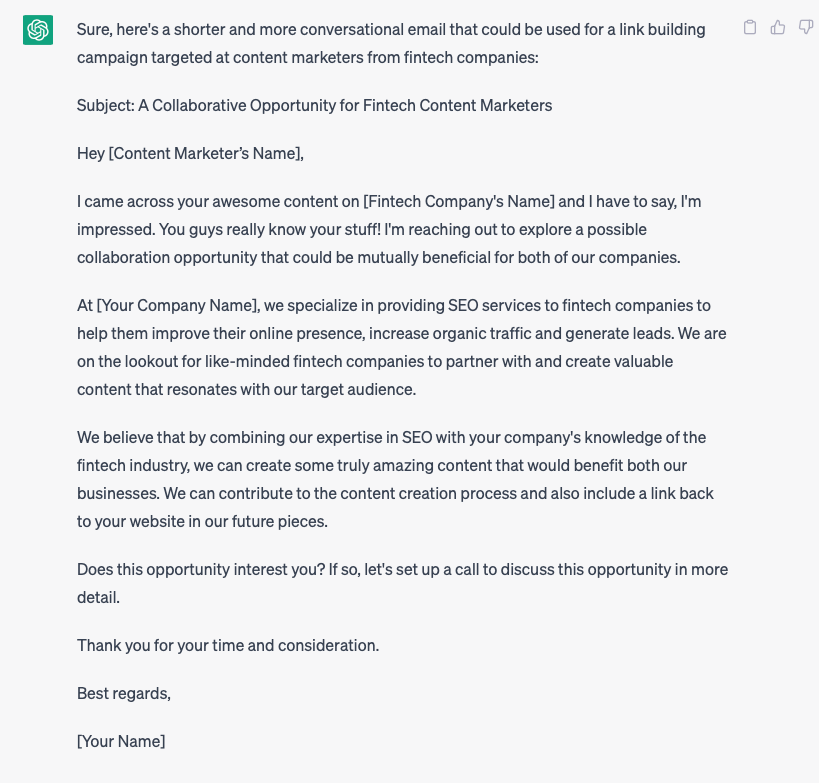Click the '[Your Name]' signature placeholder

click(x=121, y=741)
